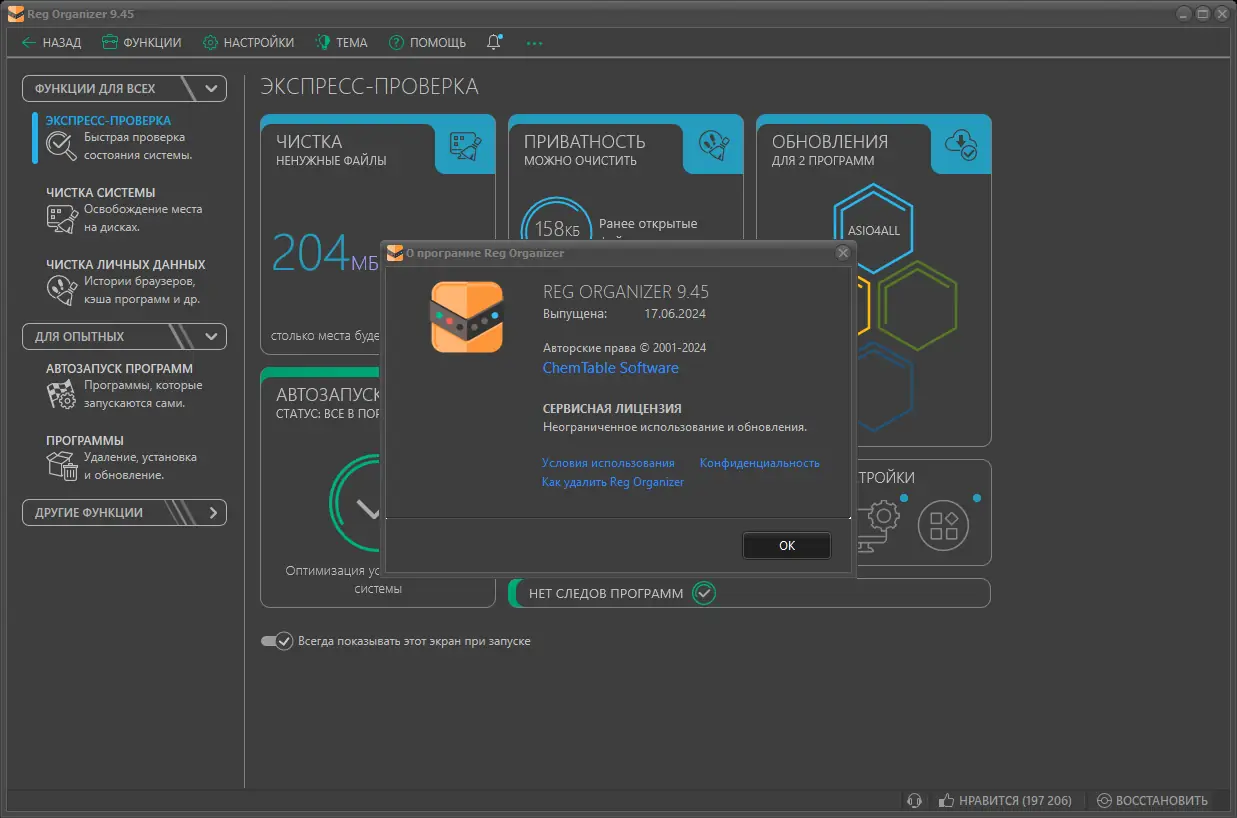Click the Нет следов программ bar
Viewport: 1237px width, 818px height.
(x=749, y=593)
